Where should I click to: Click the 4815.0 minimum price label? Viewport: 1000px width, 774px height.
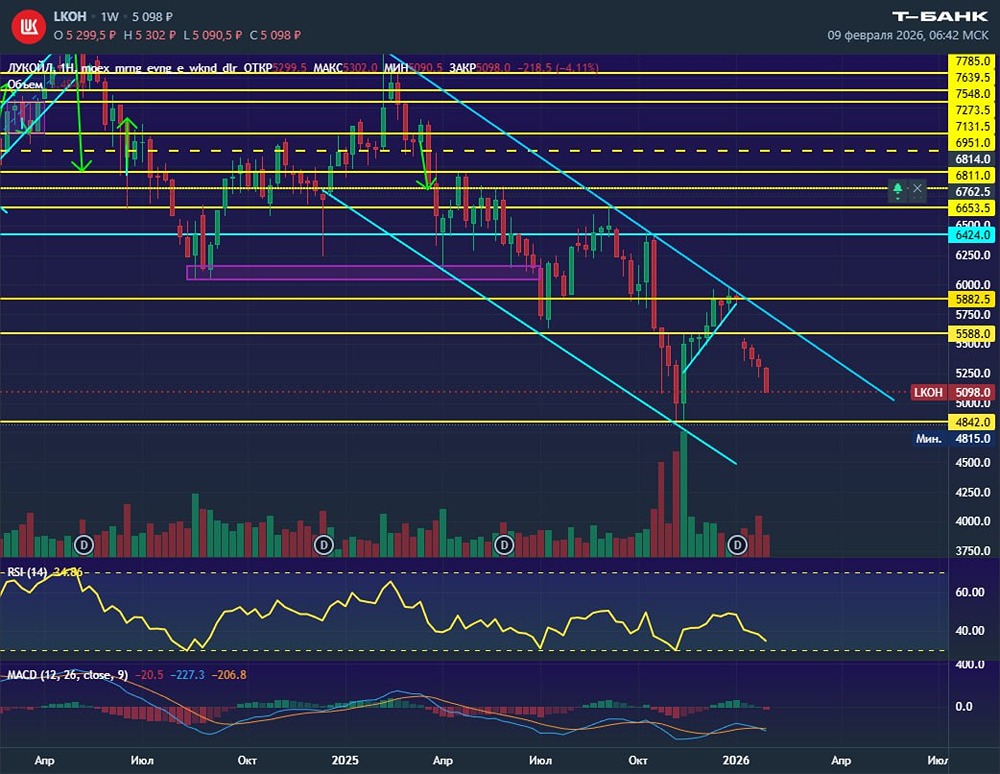click(x=973, y=439)
